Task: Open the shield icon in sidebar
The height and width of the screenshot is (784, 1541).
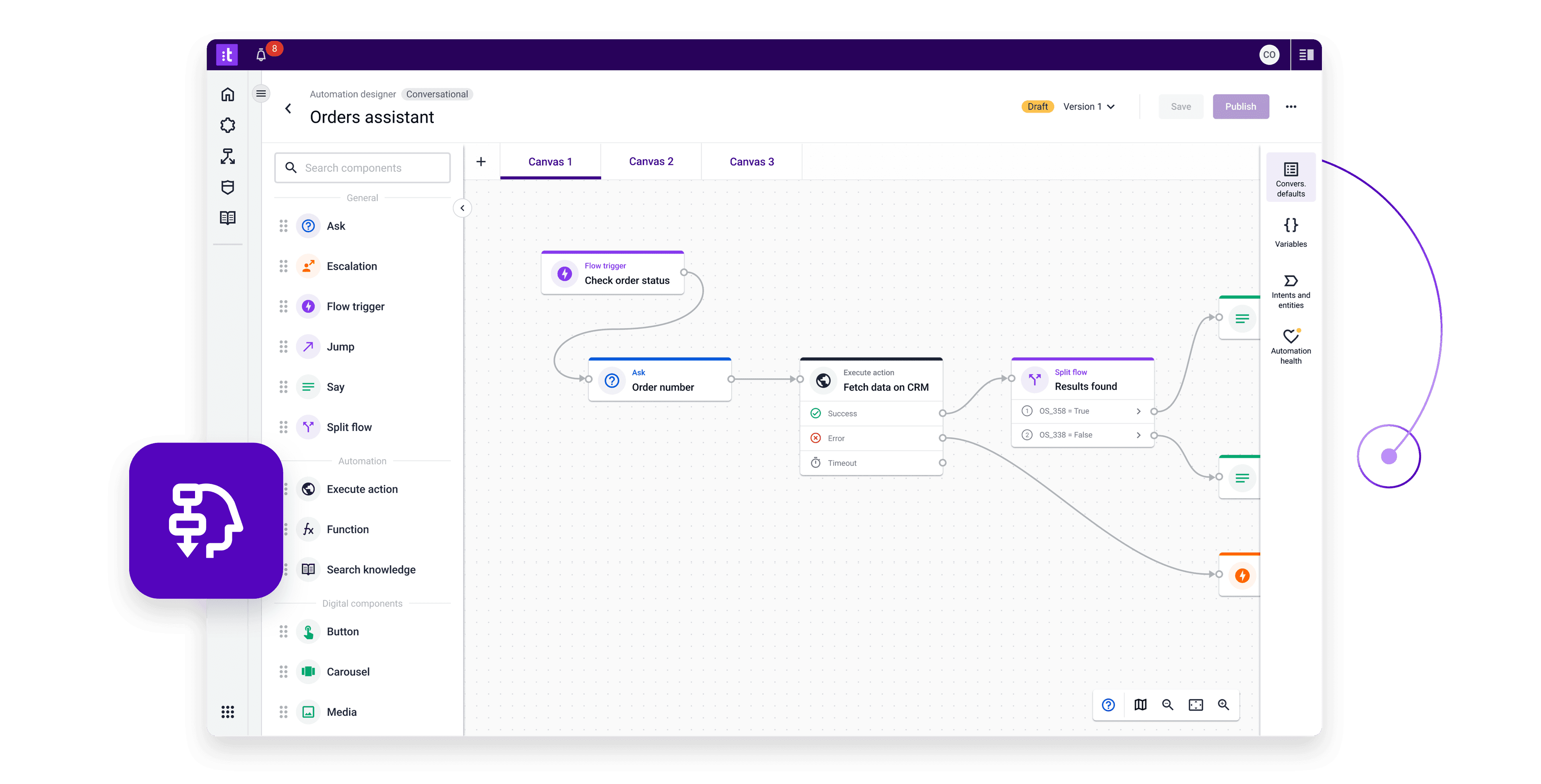Action: pyautogui.click(x=227, y=188)
